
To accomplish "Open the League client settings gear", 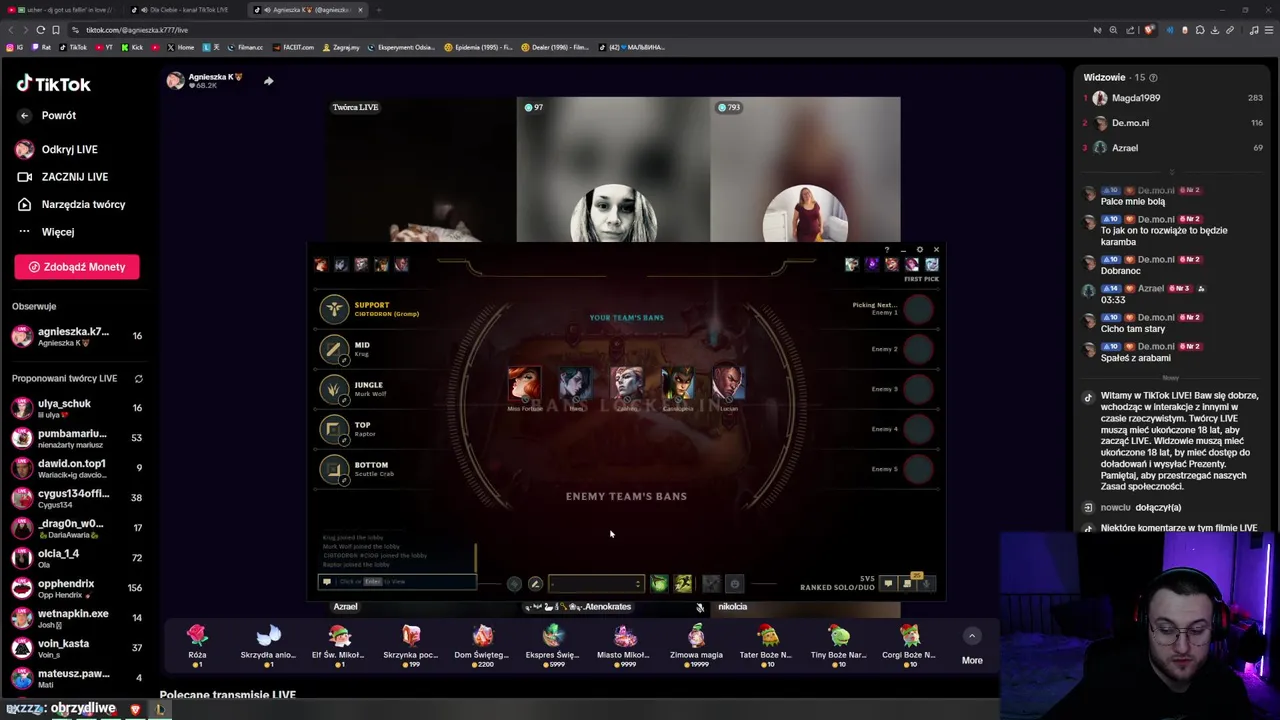I will point(920,250).
